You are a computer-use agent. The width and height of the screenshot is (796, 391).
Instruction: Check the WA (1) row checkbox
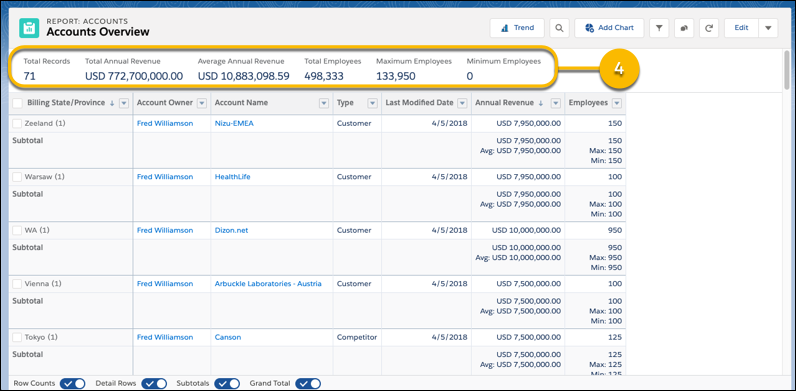17,230
